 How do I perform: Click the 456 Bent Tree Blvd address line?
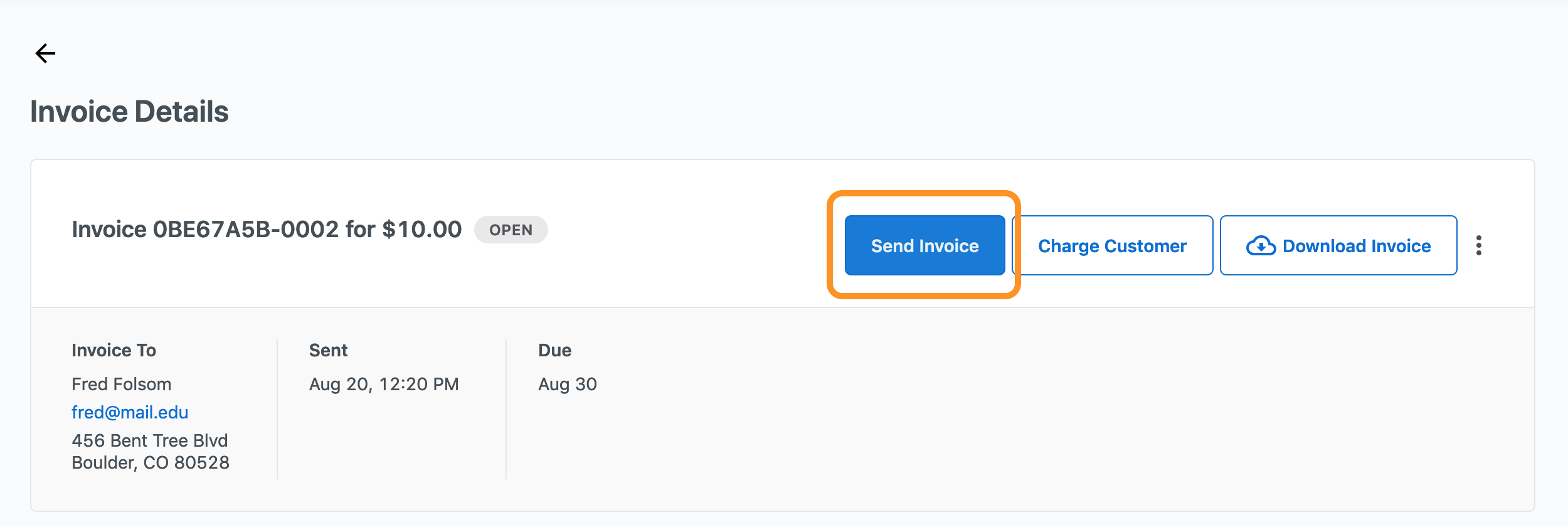tap(149, 440)
